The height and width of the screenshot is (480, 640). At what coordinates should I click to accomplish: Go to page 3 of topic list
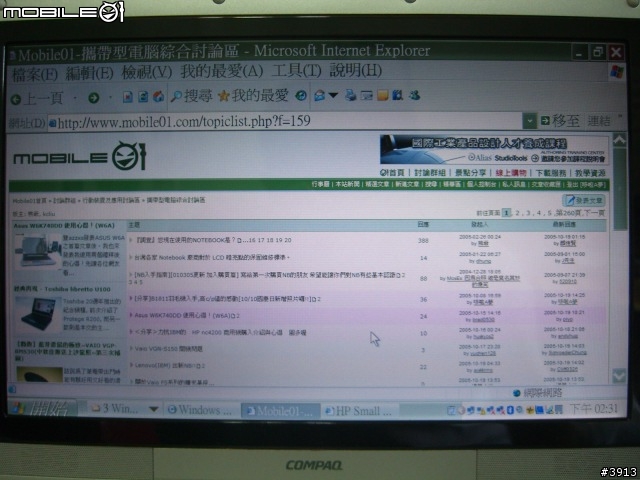pyautogui.click(x=528, y=213)
